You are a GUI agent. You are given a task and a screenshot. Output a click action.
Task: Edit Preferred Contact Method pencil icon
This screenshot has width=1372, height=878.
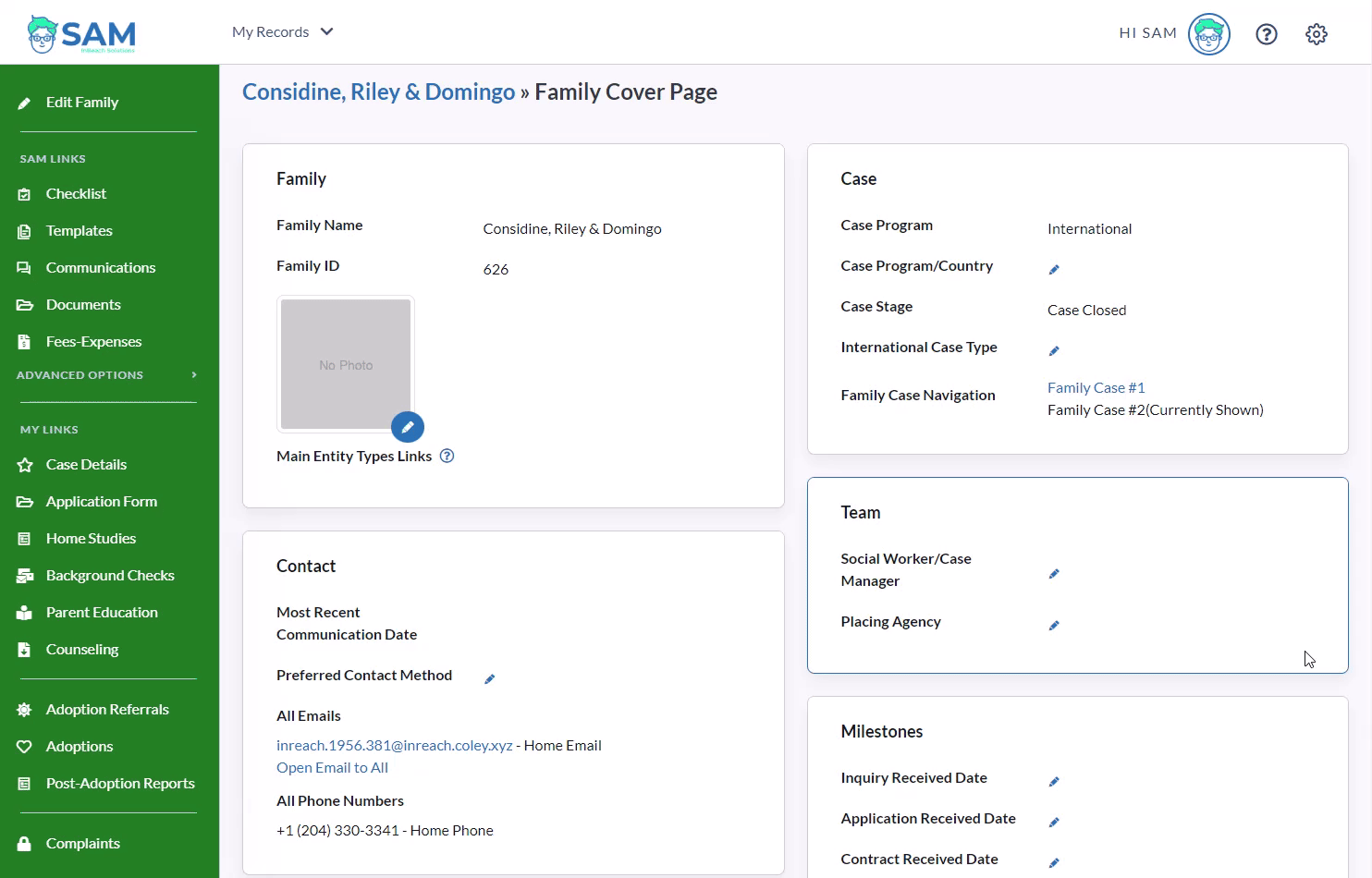click(490, 679)
